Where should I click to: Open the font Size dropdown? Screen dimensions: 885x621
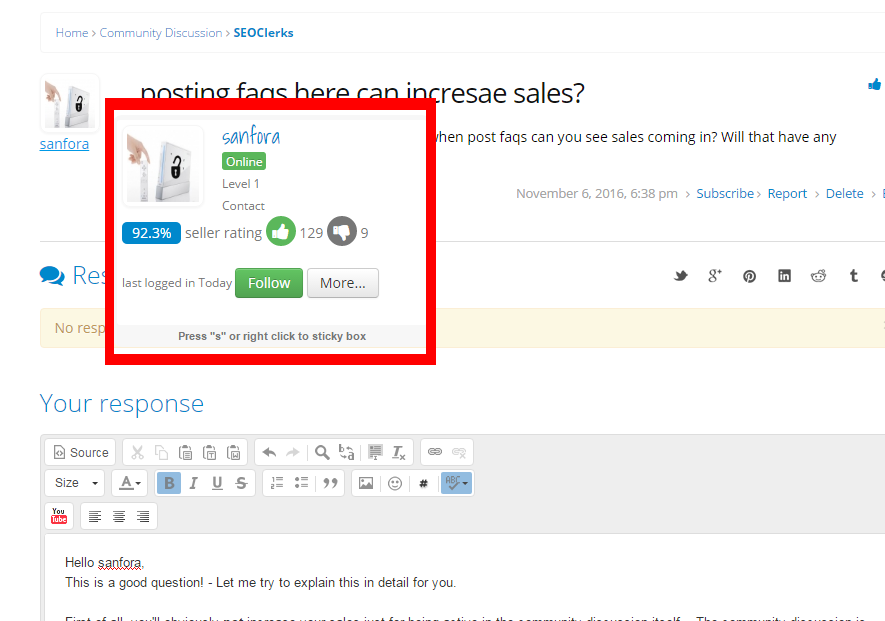pyautogui.click(x=75, y=483)
